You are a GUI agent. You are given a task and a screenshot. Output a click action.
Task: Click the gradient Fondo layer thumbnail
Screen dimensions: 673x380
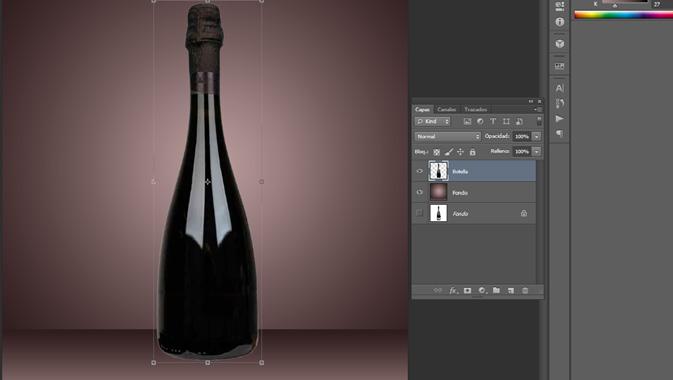point(438,192)
